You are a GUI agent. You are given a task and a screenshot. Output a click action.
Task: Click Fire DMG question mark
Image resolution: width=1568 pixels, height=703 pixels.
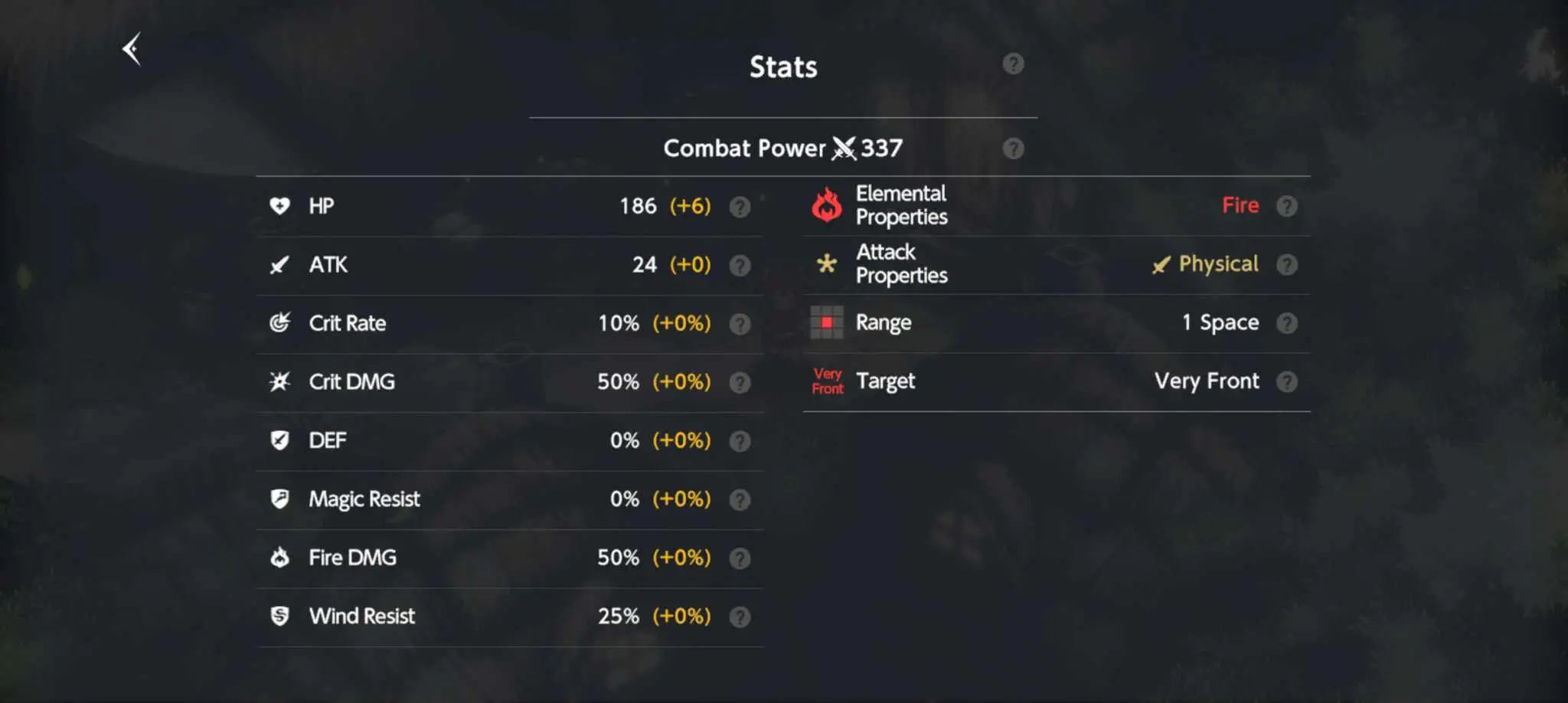(740, 558)
